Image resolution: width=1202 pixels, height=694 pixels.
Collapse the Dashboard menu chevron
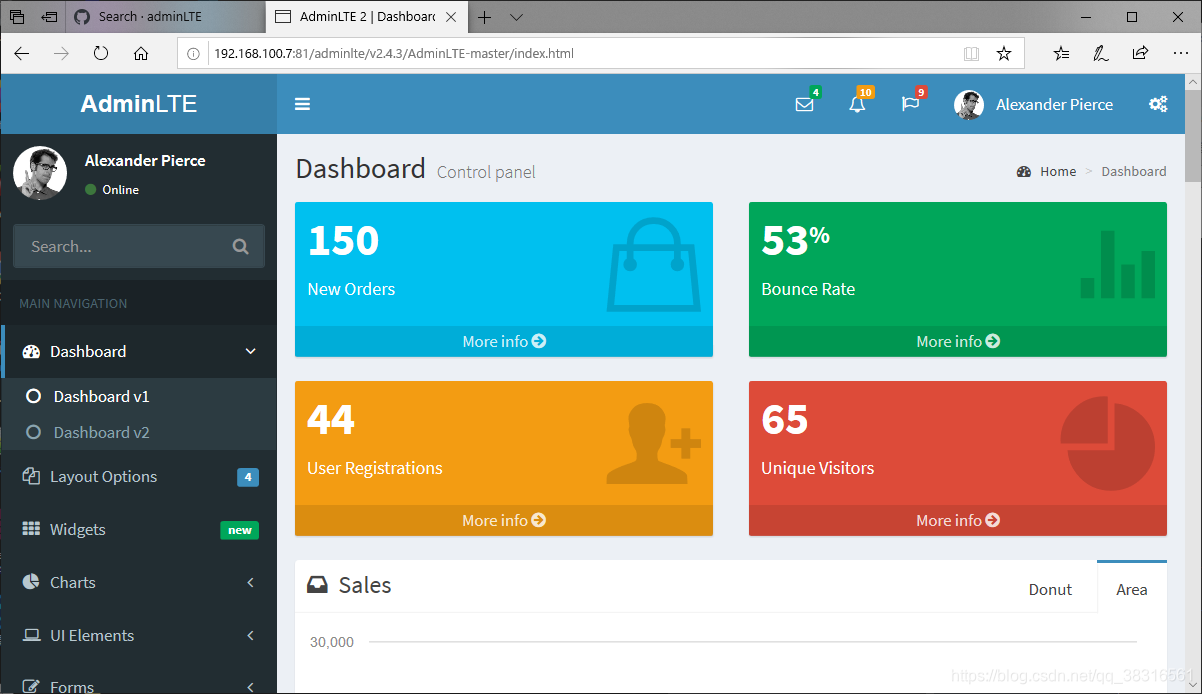251,351
